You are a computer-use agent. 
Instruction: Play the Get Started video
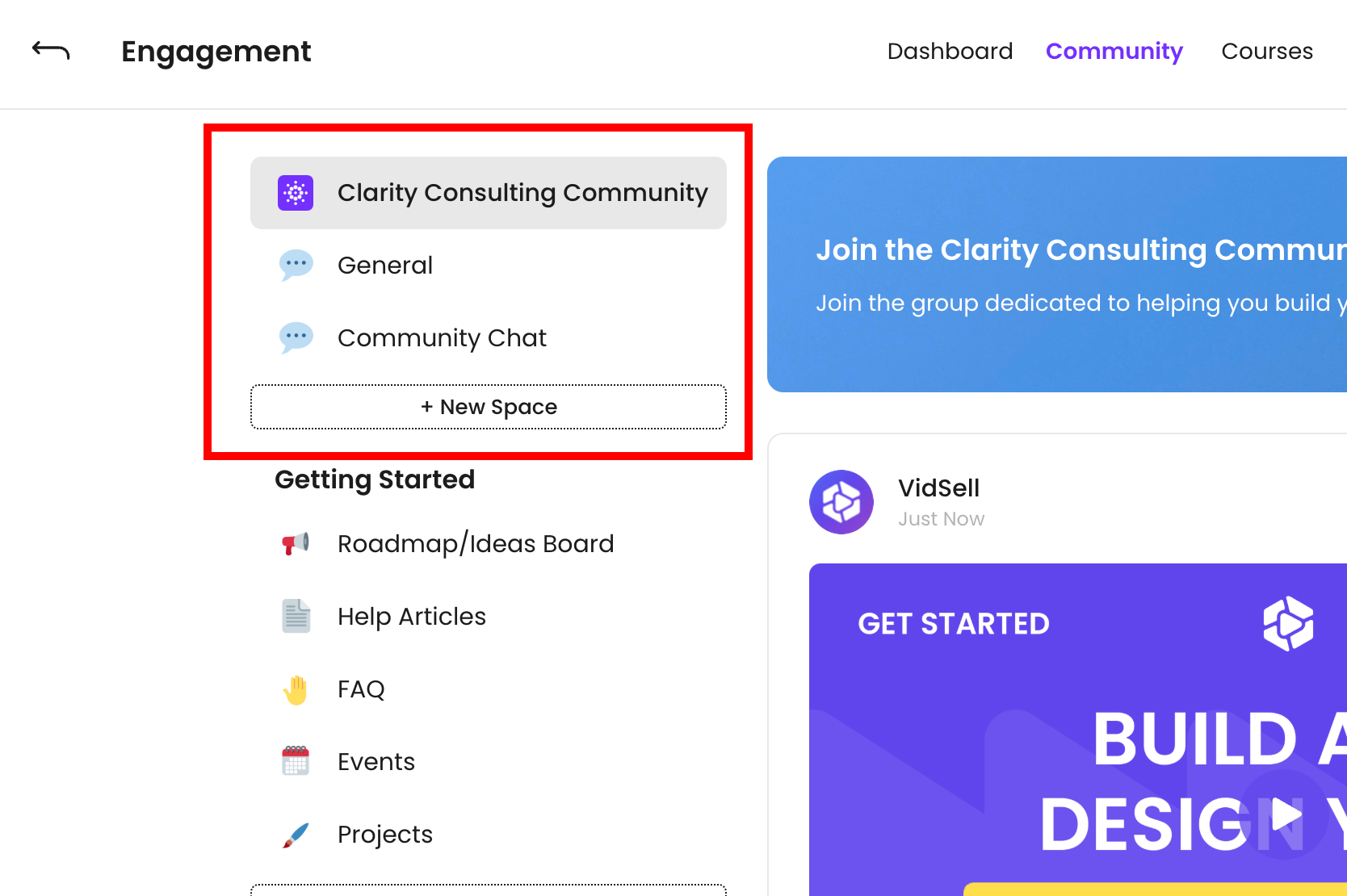click(x=1285, y=814)
